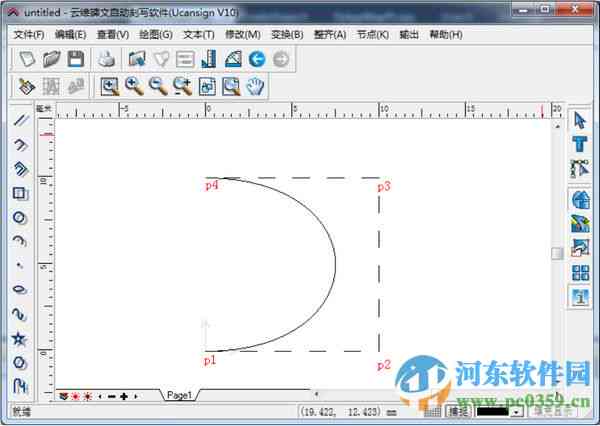Viewport: 600px width, 426px height.
Task: Click the zoom out magnifier
Action: pos(158,87)
